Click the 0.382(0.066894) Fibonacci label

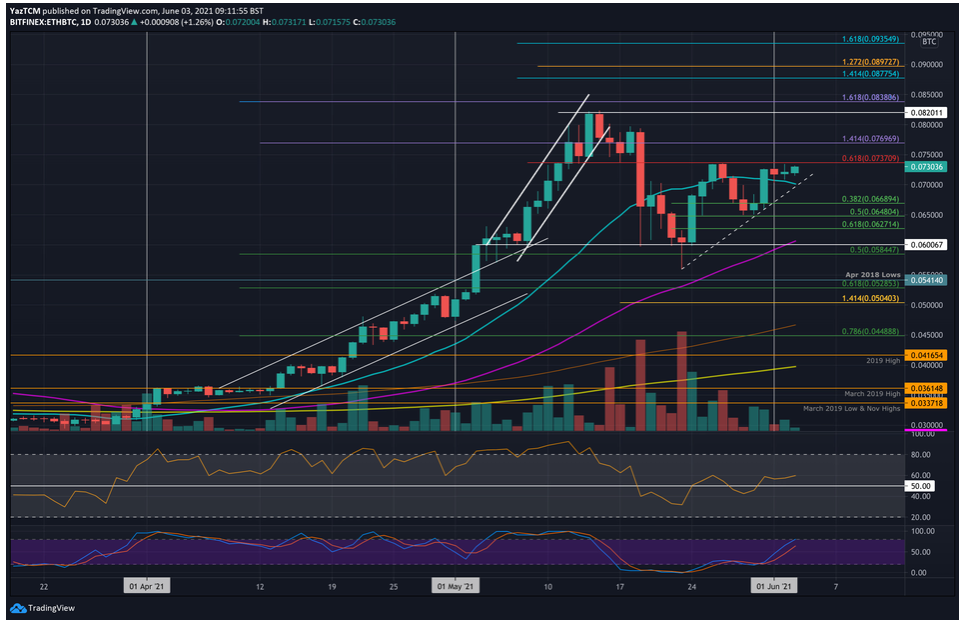click(871, 199)
